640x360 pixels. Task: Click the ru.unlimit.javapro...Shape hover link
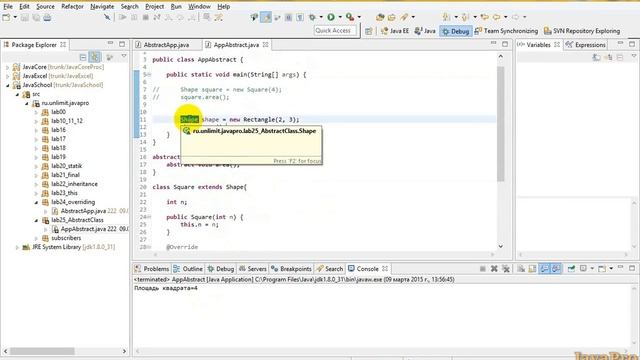click(254, 131)
